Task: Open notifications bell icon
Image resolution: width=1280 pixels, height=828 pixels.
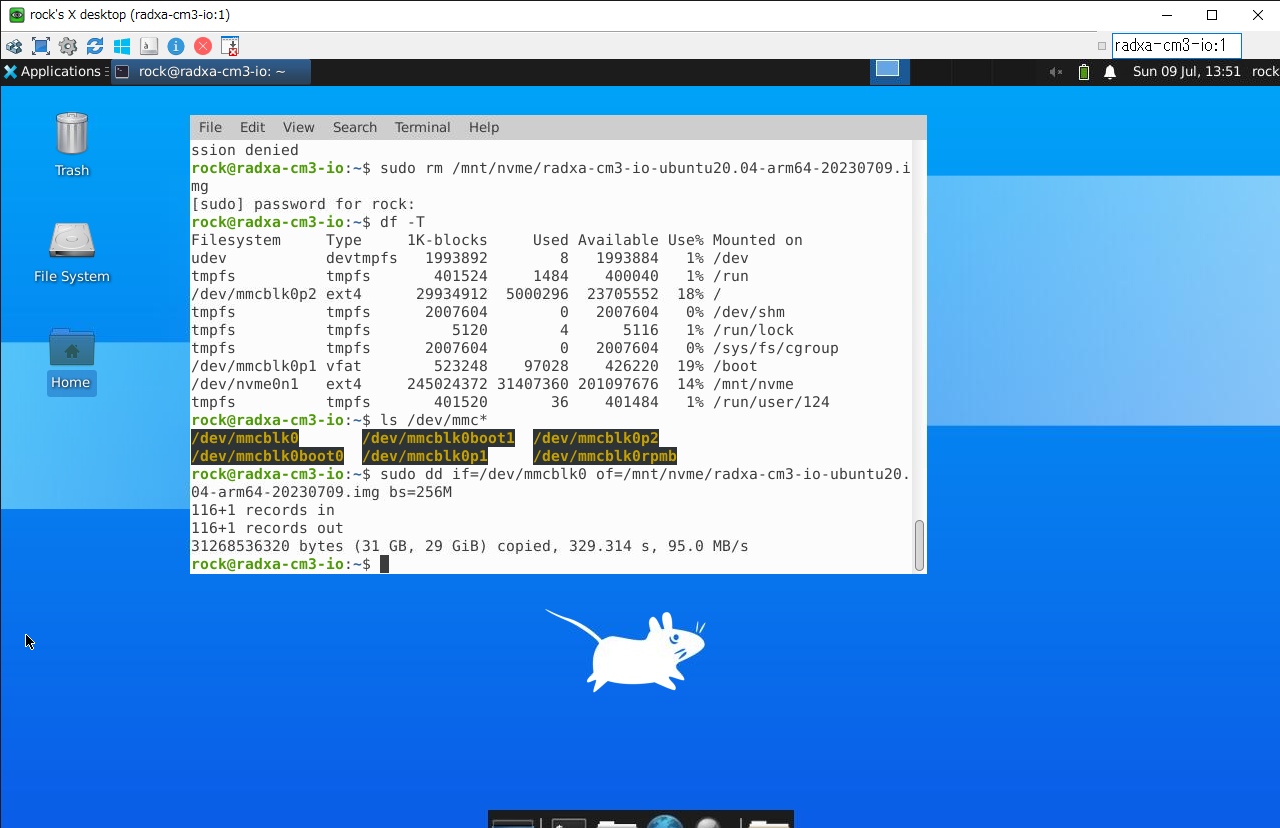Action: coord(1110,72)
